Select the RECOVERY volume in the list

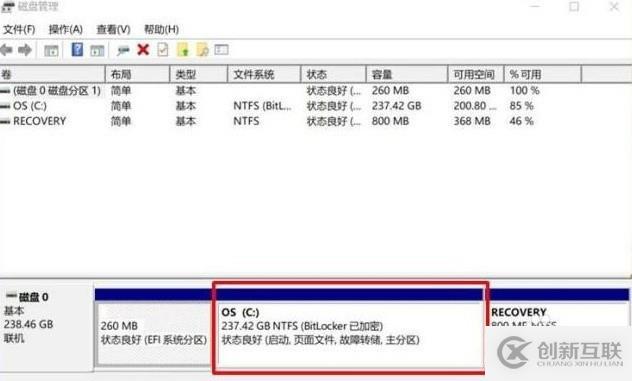click(x=33, y=121)
